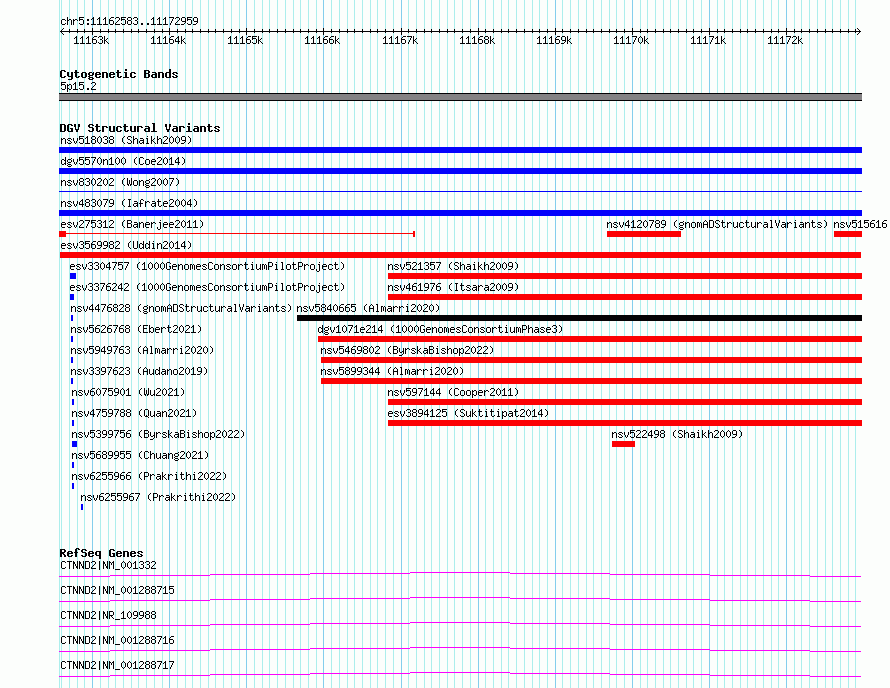The height and width of the screenshot is (688, 890).
Task: Open esv3569982 (Uddin2014) variant
Action: pos(126,245)
